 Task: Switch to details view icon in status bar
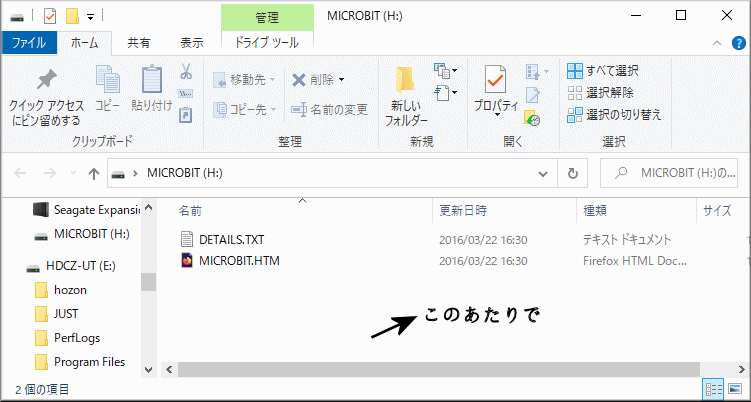(x=713, y=389)
